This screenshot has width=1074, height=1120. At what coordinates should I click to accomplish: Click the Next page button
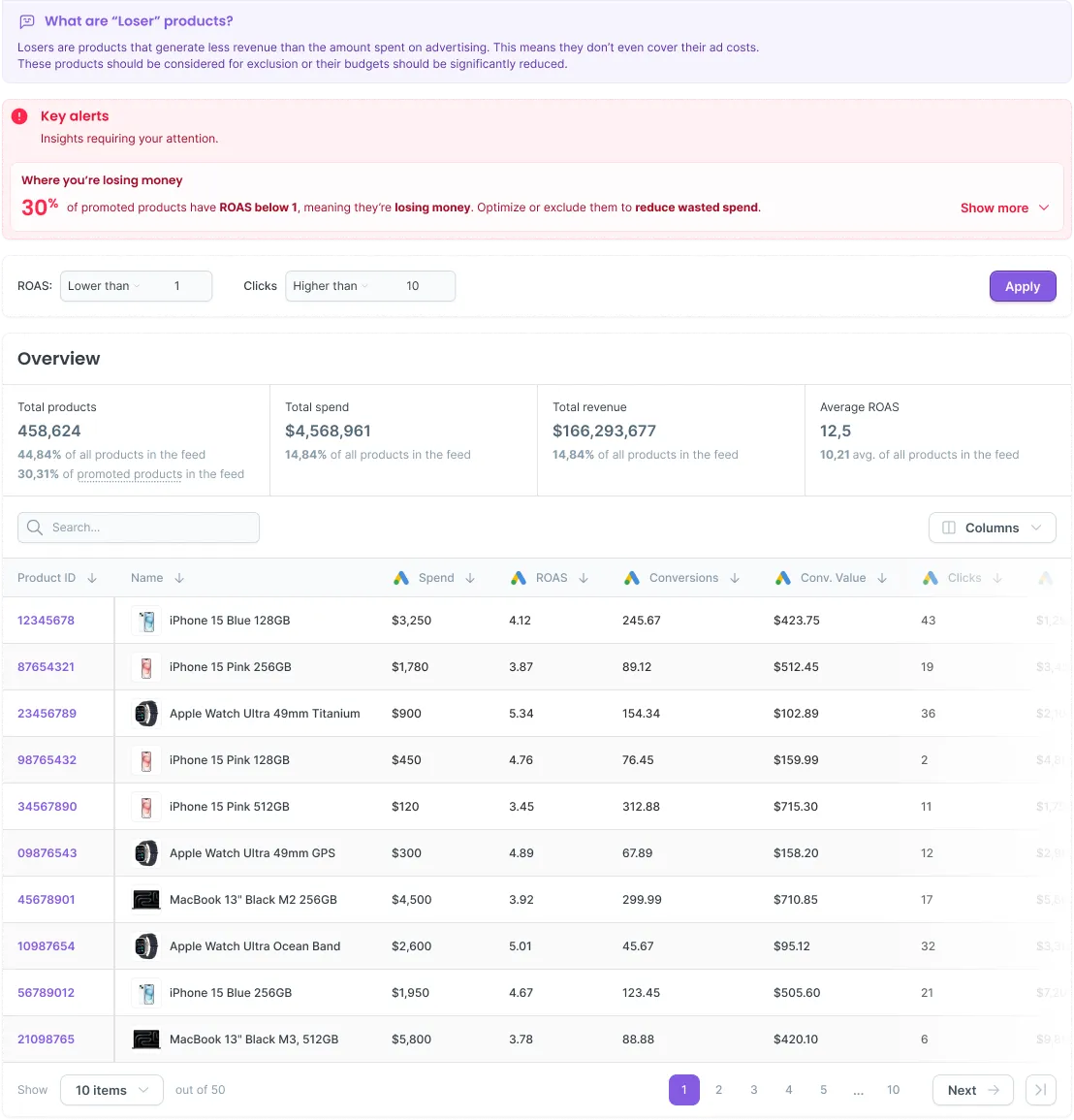click(x=972, y=1090)
